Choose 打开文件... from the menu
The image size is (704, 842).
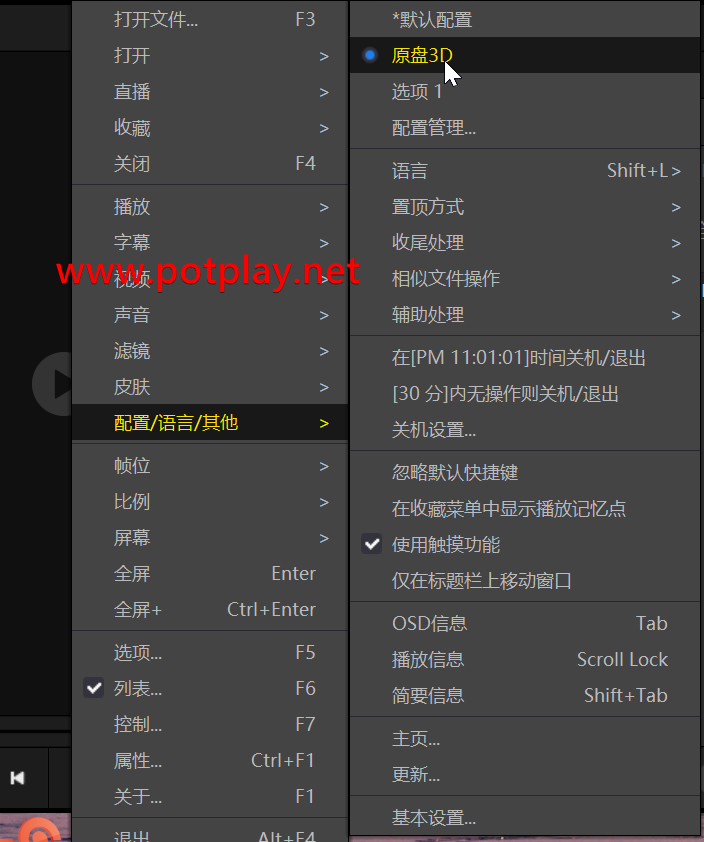210,20
